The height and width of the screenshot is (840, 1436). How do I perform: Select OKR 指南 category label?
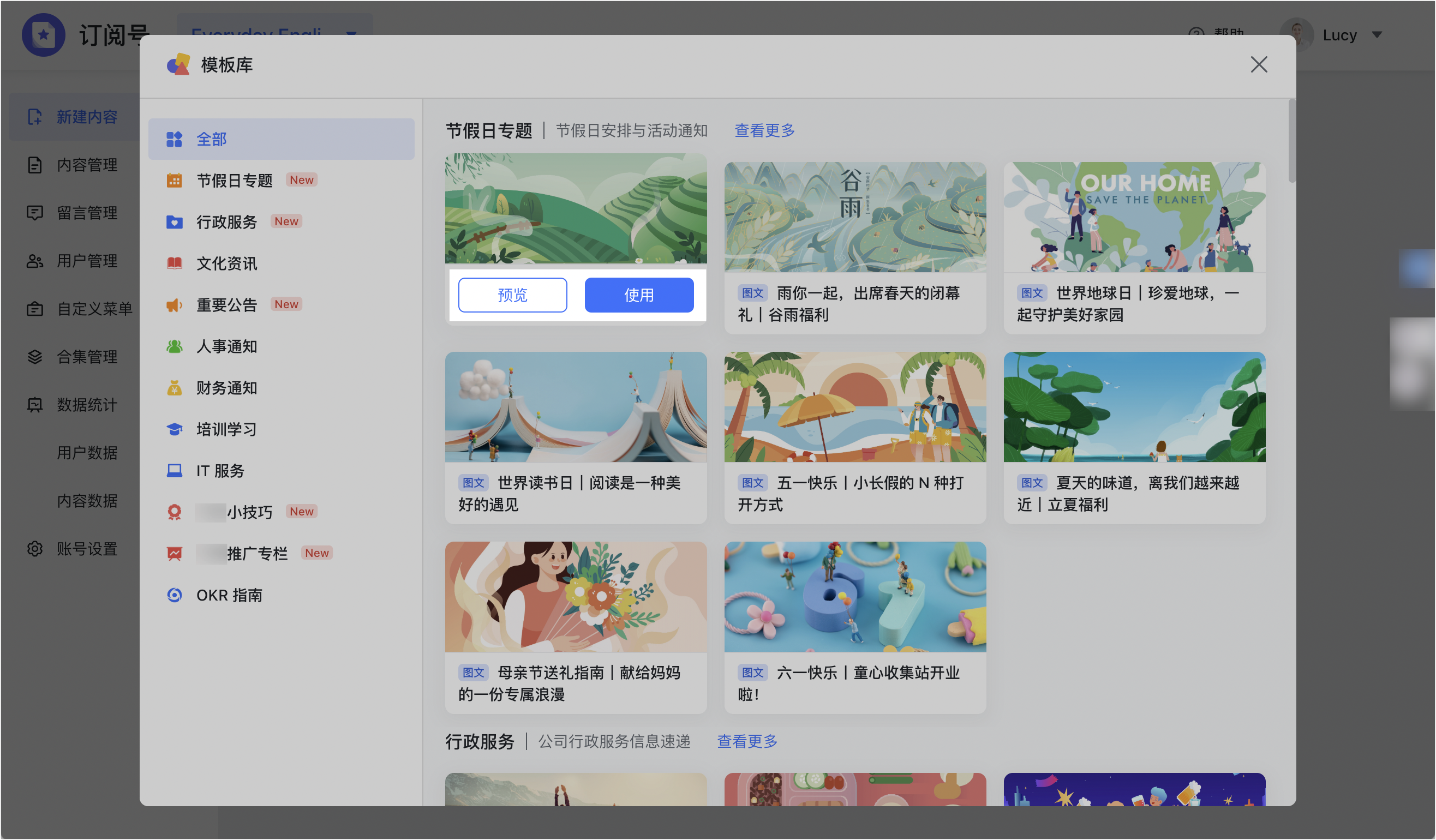(229, 595)
